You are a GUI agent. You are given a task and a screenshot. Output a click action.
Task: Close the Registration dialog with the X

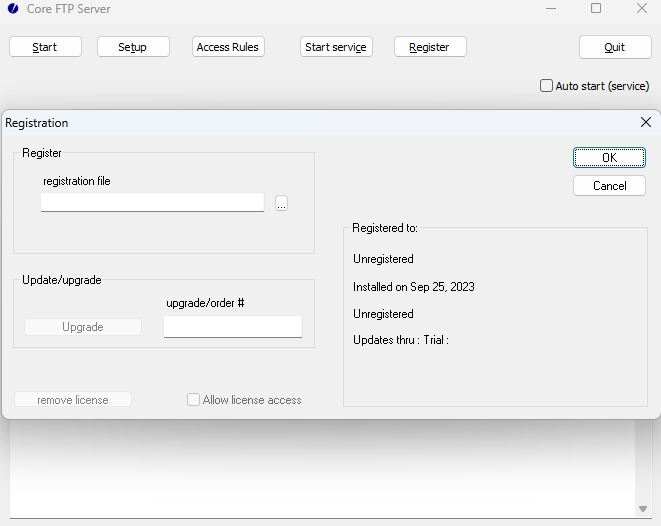(x=645, y=122)
